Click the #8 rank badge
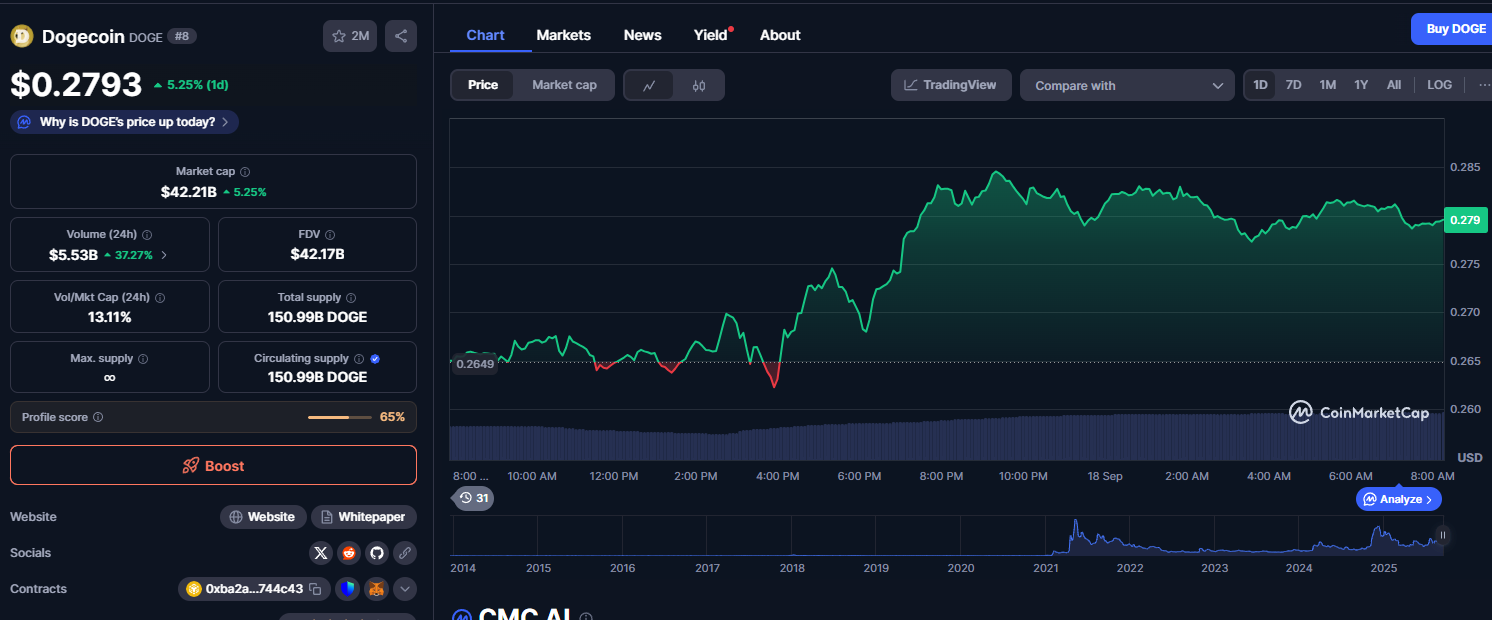This screenshot has width=1492, height=620. (183, 36)
